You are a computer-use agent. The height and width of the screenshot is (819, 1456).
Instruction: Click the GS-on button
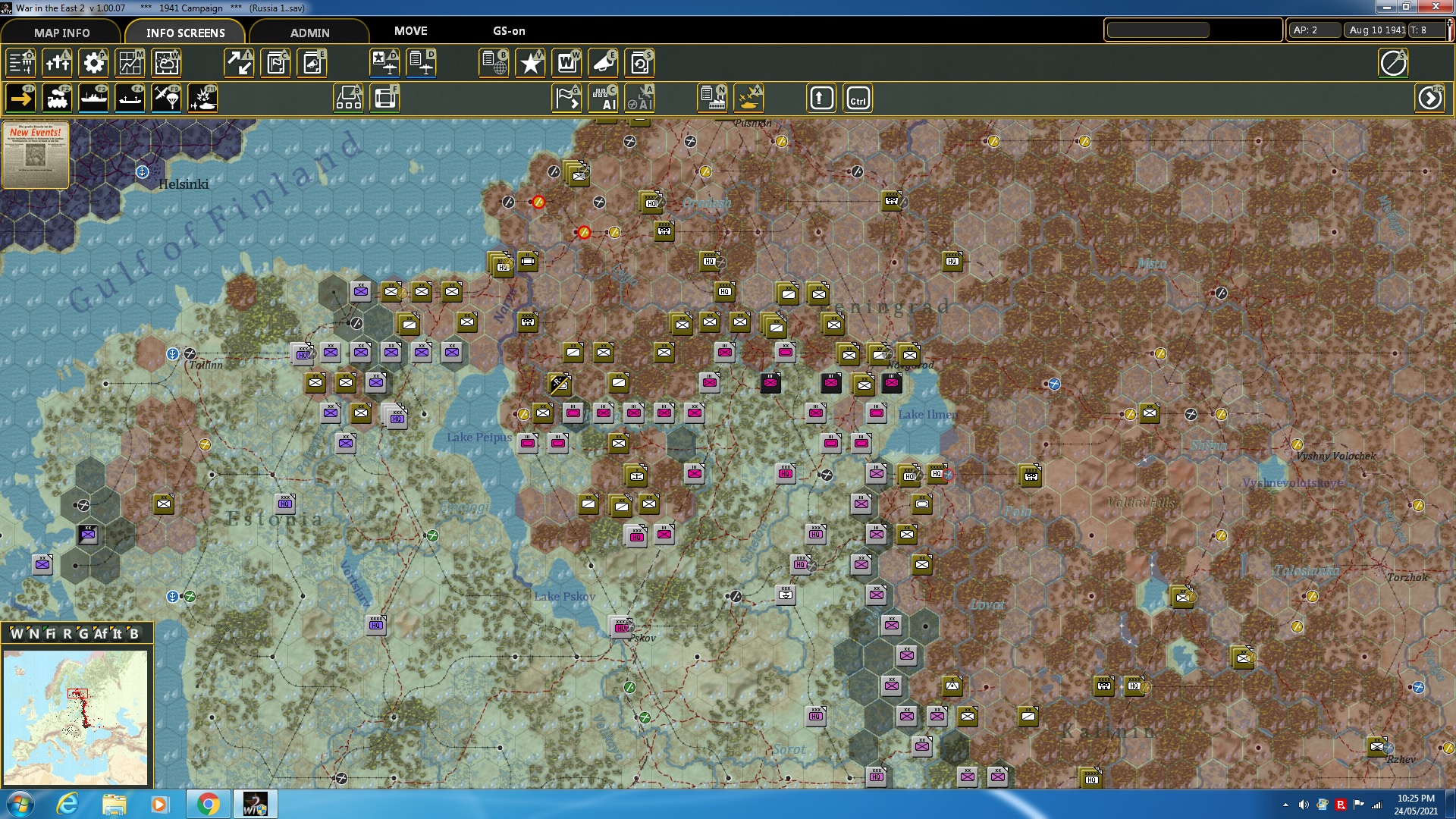tap(509, 31)
